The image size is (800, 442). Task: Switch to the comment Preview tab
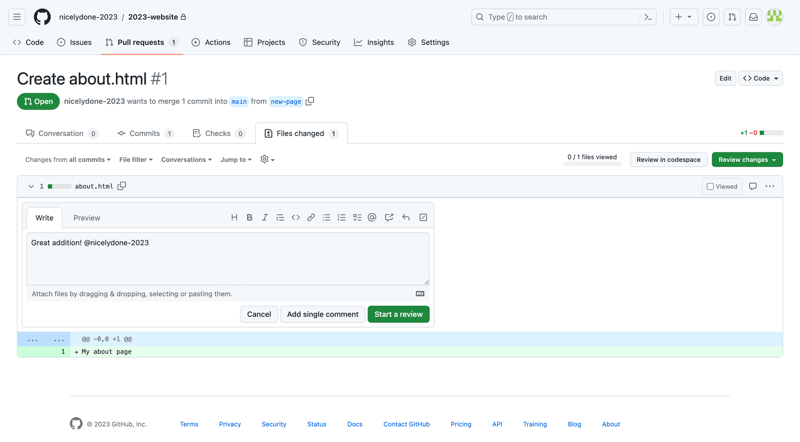tap(87, 218)
